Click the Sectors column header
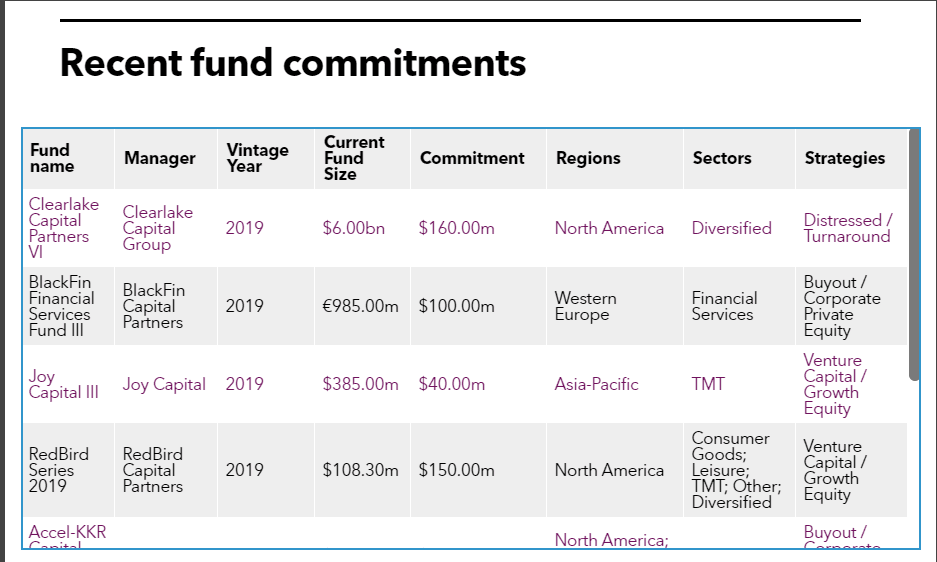The image size is (937, 562). pyautogui.click(x=739, y=158)
